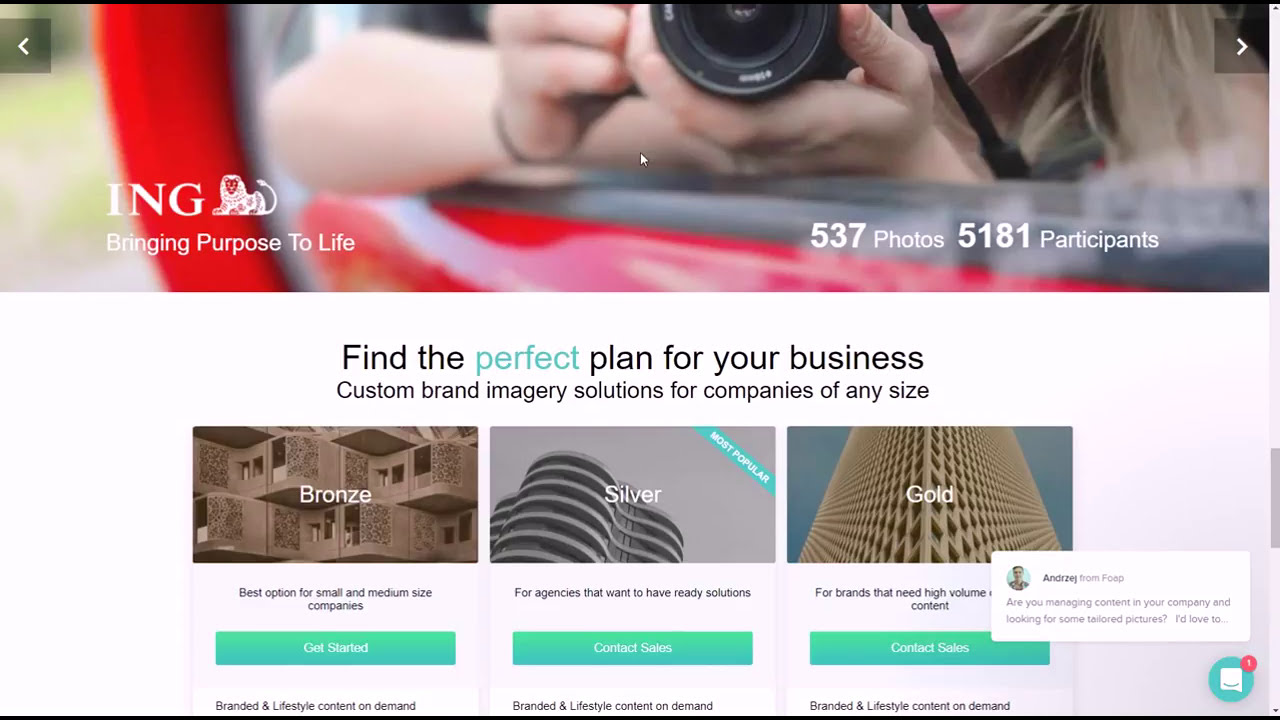The height and width of the screenshot is (720, 1280).
Task: Contact Sales for the Gold plan
Action: pyautogui.click(x=929, y=648)
